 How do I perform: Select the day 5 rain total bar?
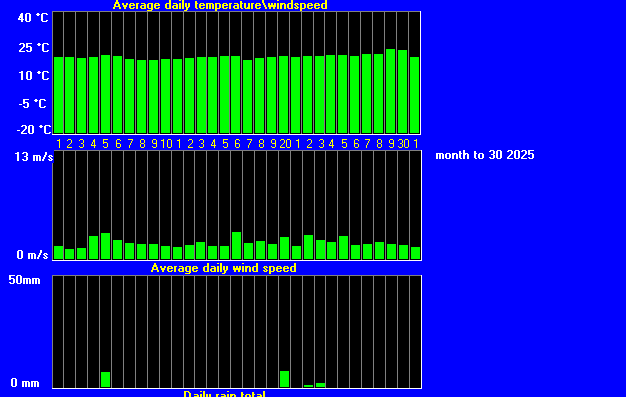pos(105,379)
